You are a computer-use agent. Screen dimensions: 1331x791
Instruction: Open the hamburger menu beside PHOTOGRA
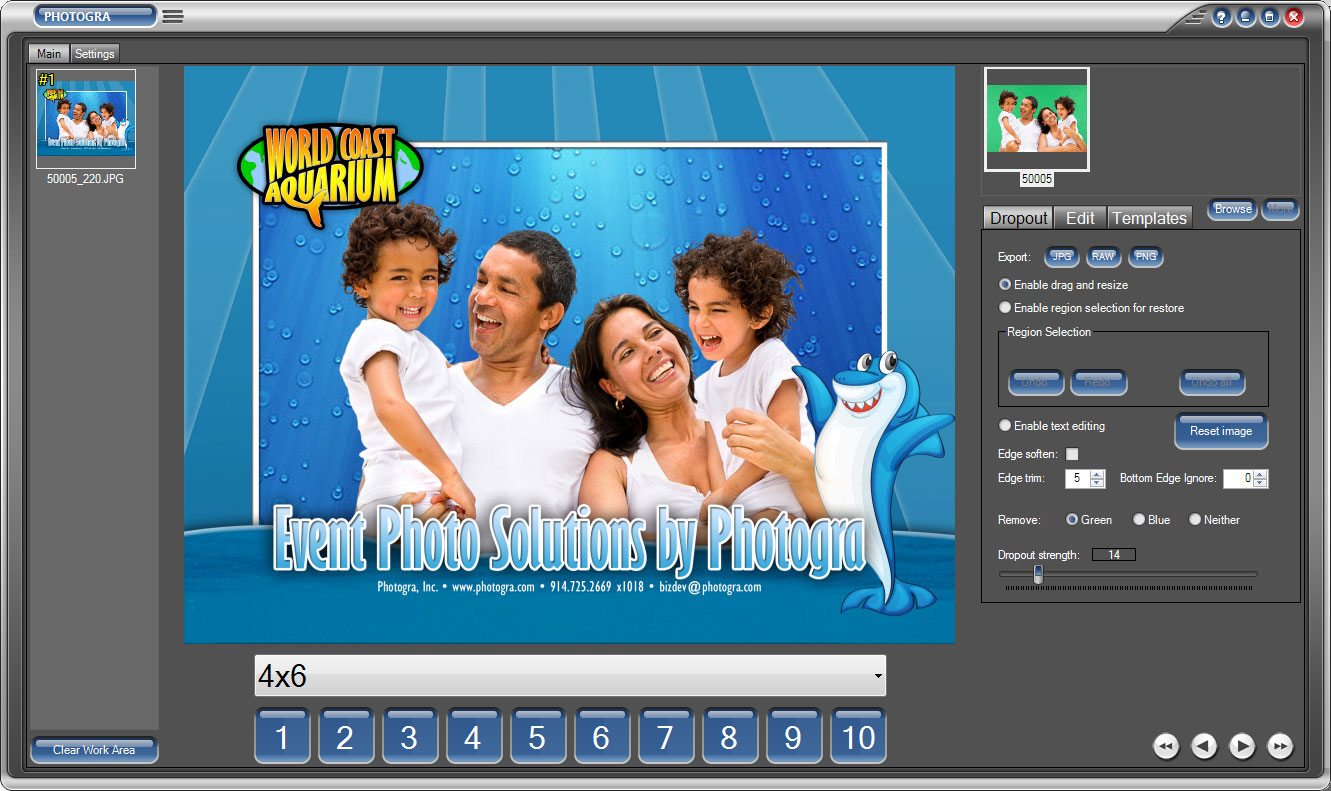click(173, 17)
